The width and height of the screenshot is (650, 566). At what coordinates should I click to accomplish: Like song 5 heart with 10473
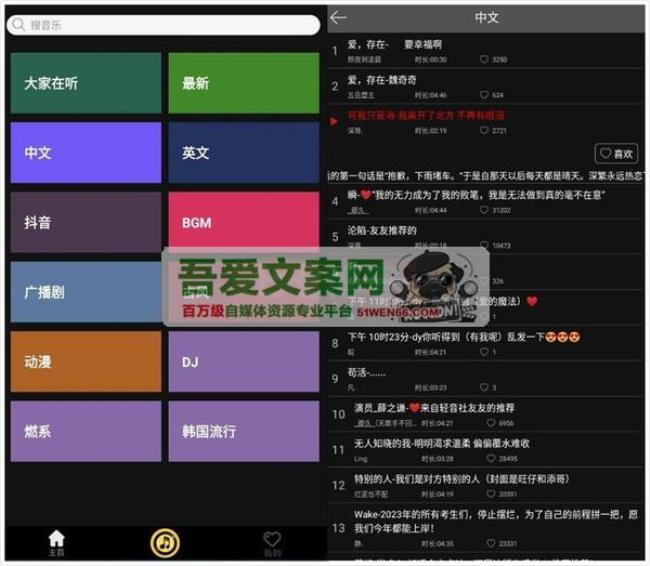point(484,245)
